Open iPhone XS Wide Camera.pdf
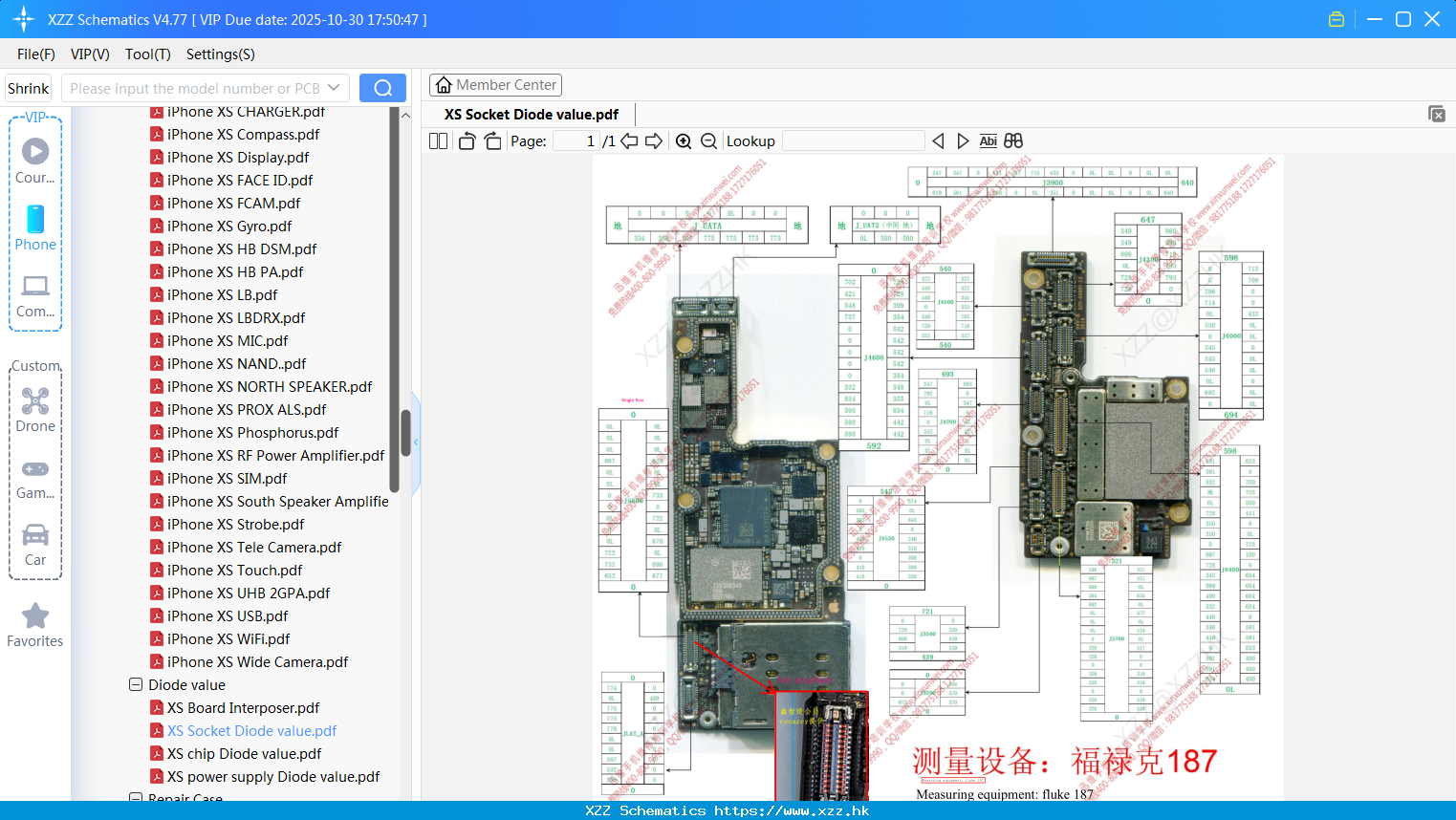The image size is (1456, 820). [257, 661]
